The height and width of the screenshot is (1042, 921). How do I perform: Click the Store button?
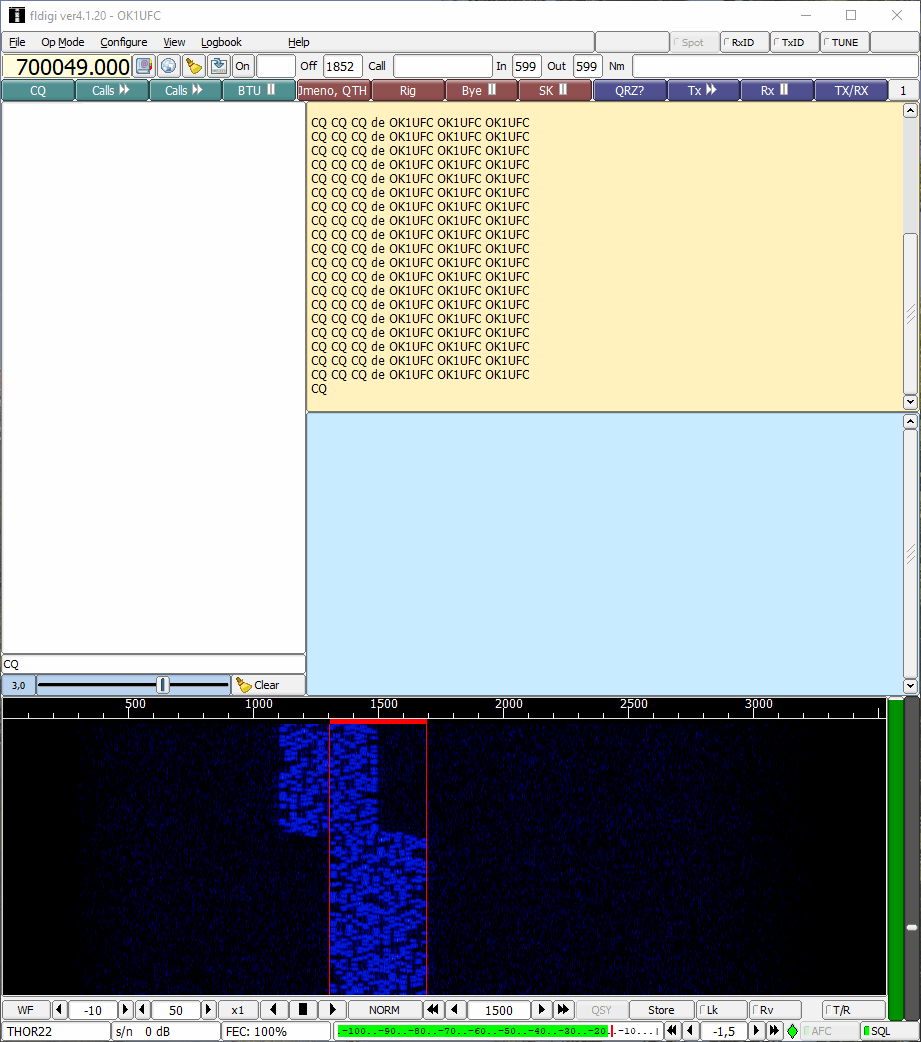(661, 1010)
